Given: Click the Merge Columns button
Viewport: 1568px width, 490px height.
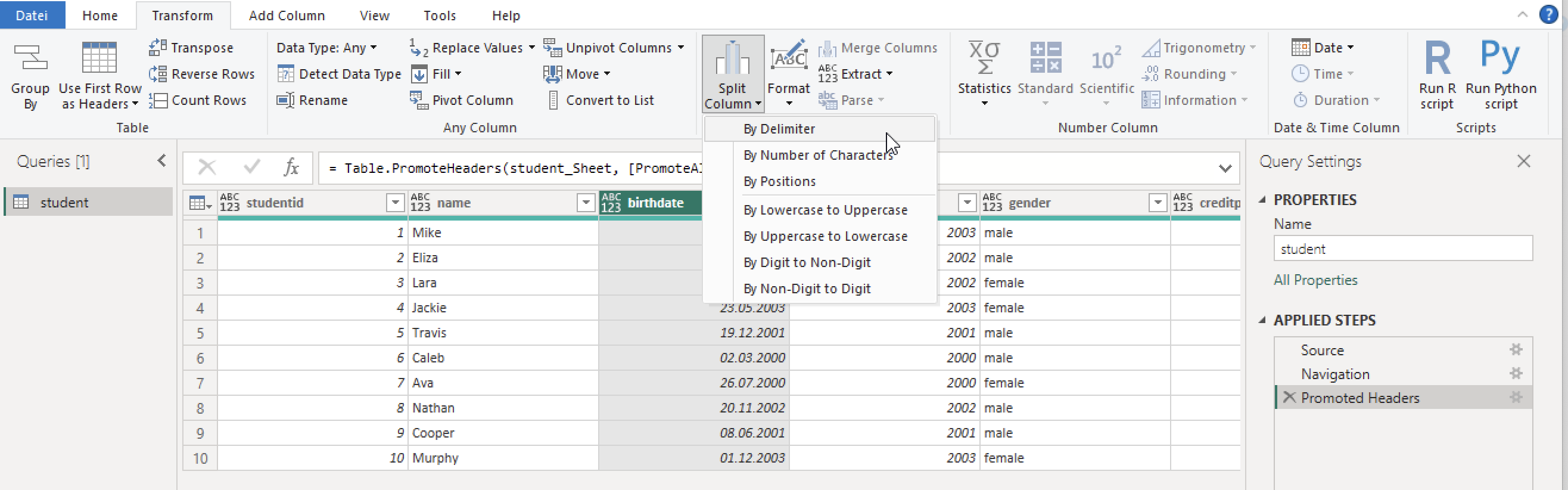Looking at the screenshot, I should 877,48.
